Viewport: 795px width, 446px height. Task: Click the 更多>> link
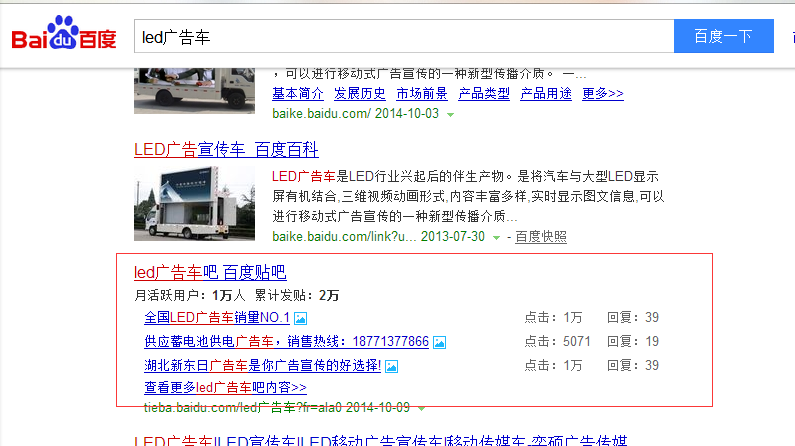(x=602, y=94)
